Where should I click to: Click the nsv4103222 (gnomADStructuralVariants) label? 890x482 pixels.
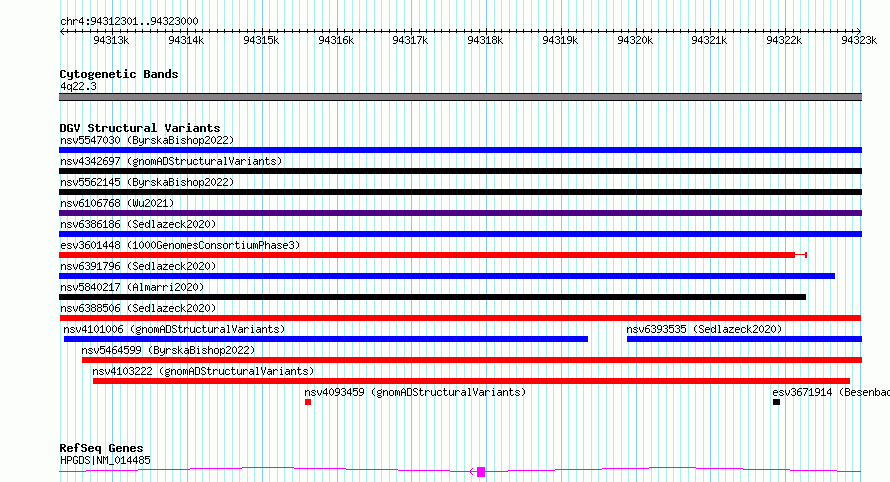tap(203, 371)
